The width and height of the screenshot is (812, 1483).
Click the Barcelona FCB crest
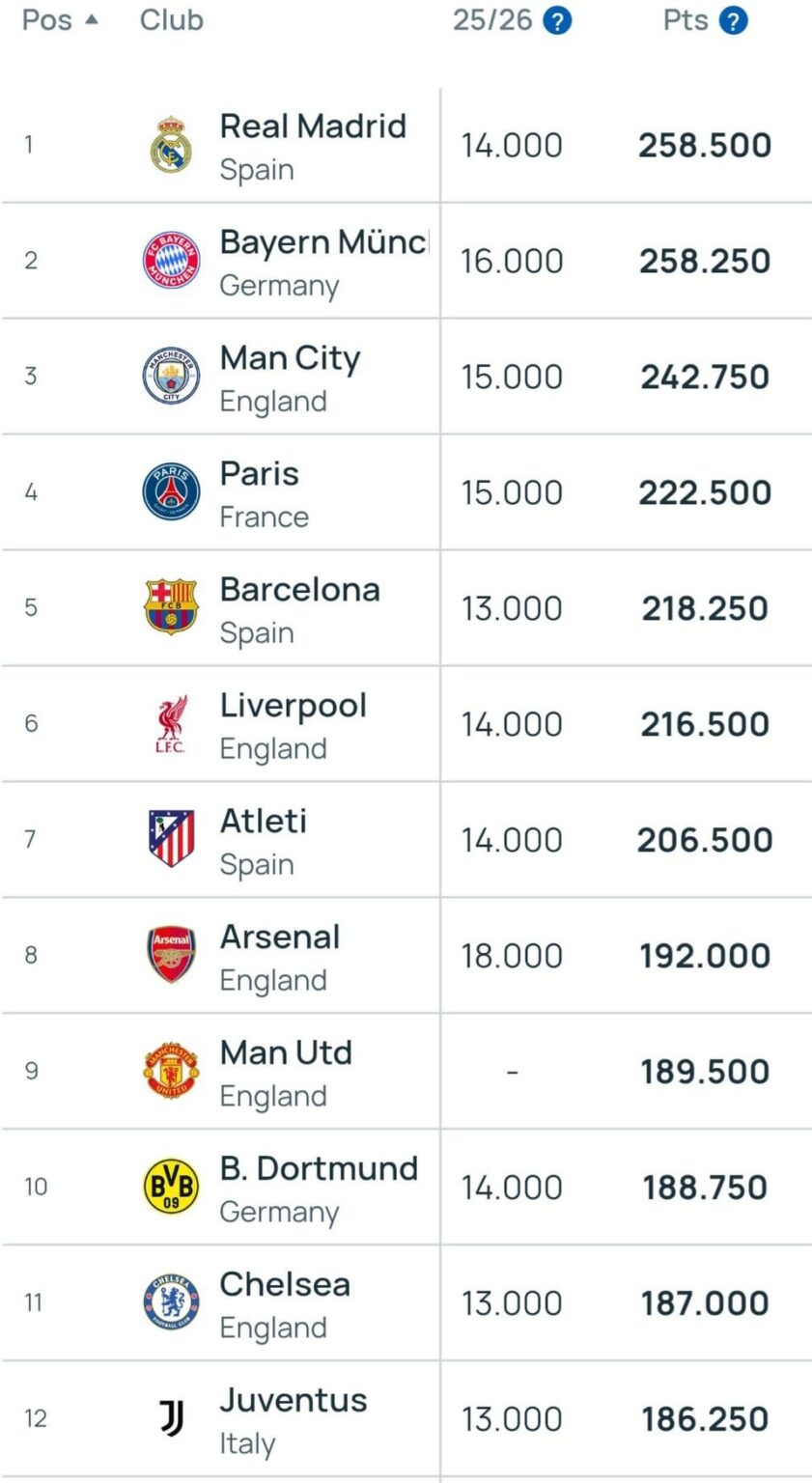coord(170,607)
